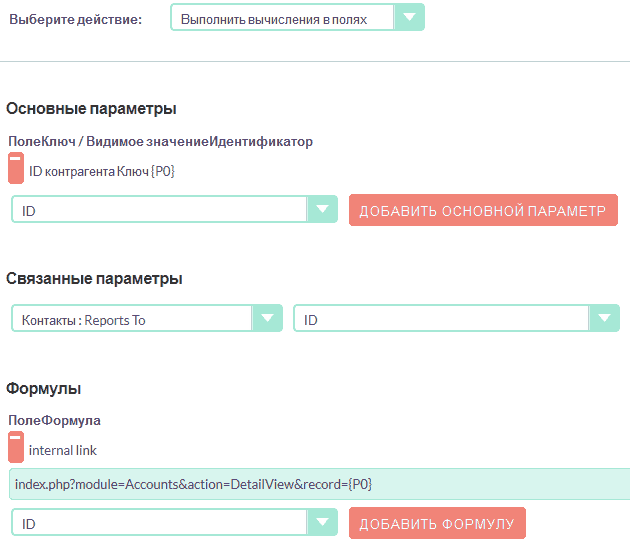Click the Выберите действие label
Viewport: 630px width, 545px height.
click(x=76, y=19)
